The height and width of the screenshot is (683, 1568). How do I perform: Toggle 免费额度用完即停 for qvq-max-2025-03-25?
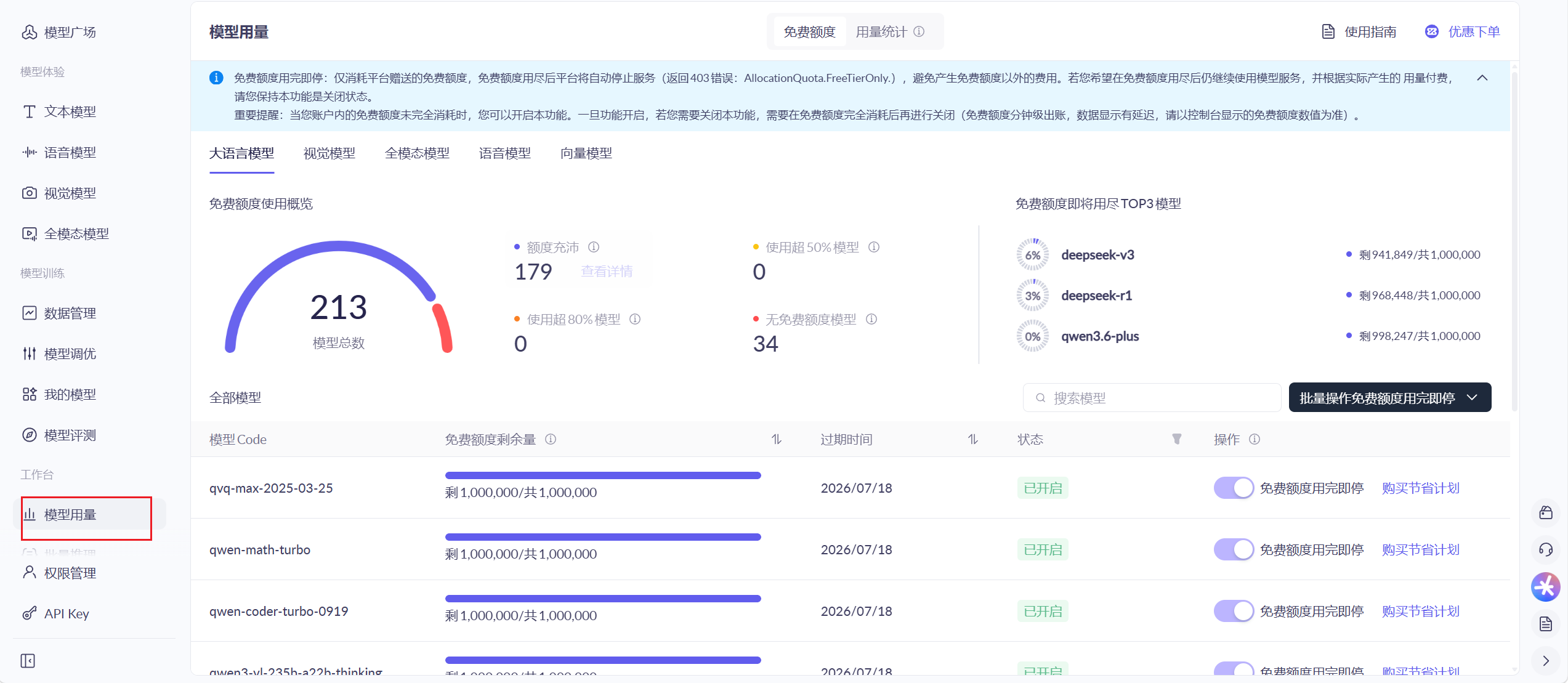coord(1234,488)
